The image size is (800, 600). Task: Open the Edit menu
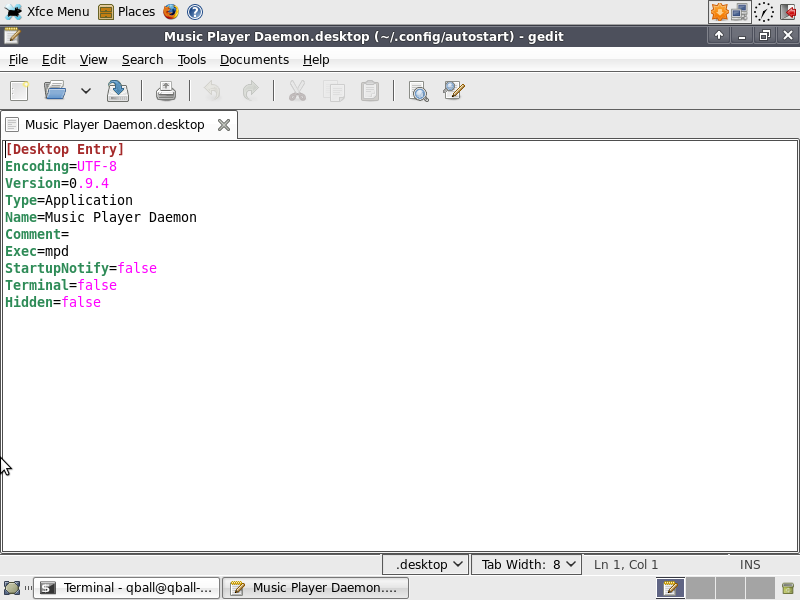tap(54, 60)
